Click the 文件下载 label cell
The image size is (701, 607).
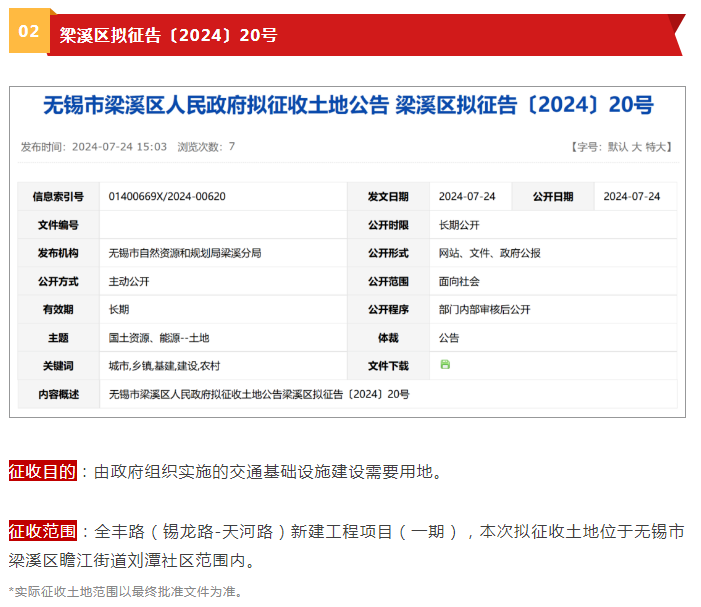[388, 366]
